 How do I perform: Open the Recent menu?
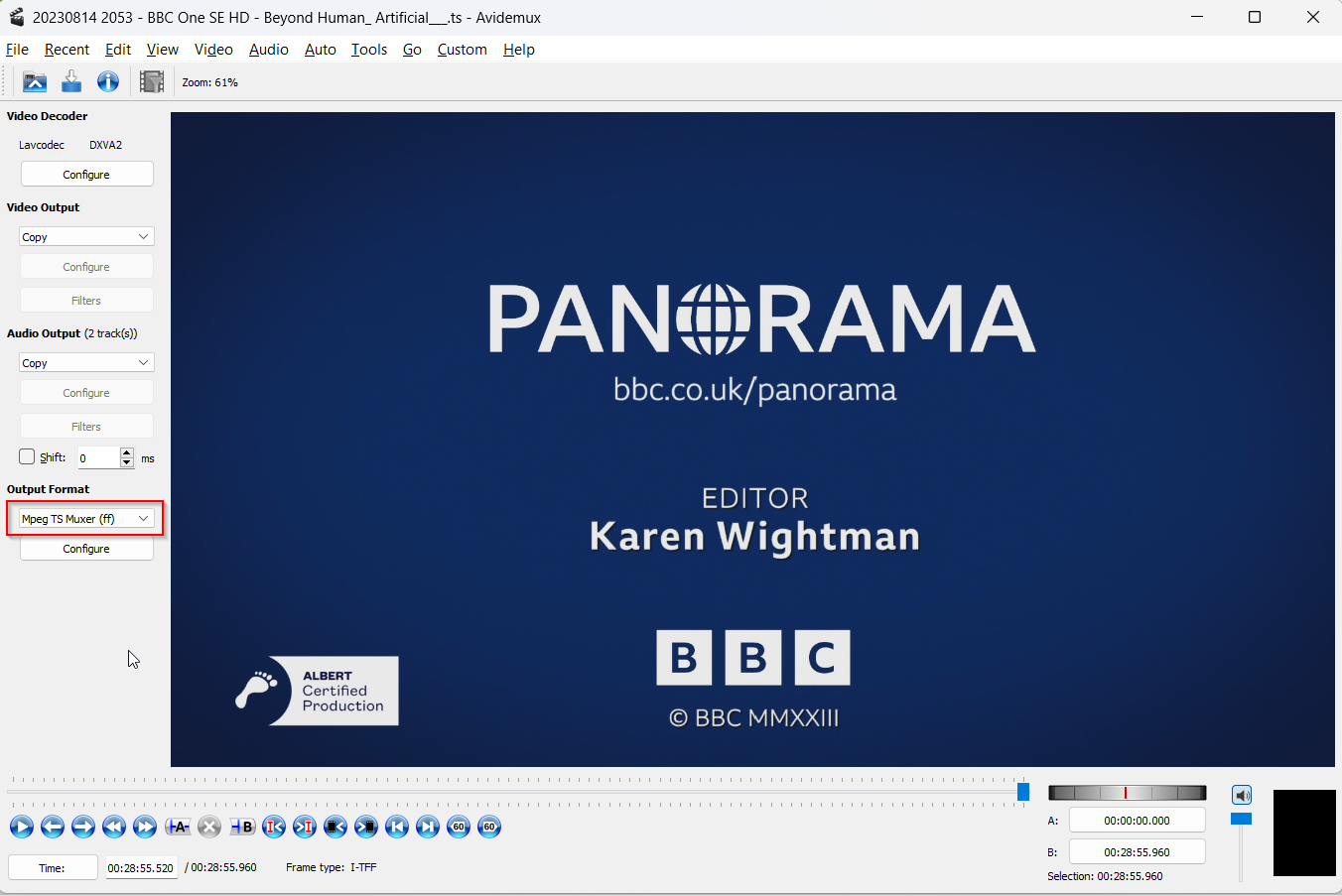click(x=67, y=50)
